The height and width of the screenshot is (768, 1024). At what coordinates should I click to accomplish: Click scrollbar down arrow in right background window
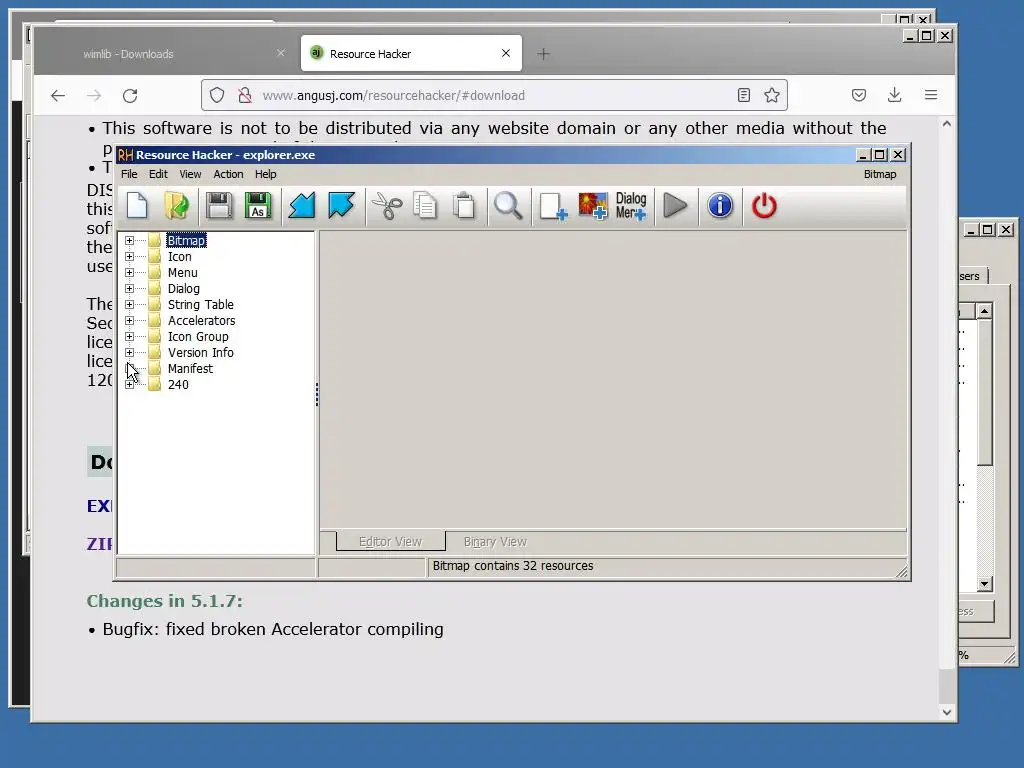(984, 584)
